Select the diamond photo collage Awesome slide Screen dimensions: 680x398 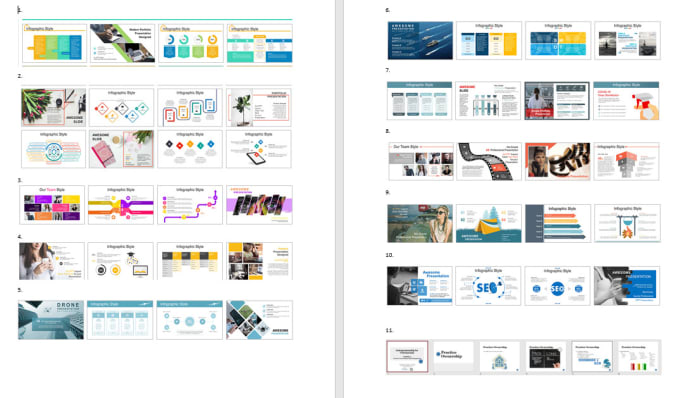pyautogui.click(x=259, y=320)
